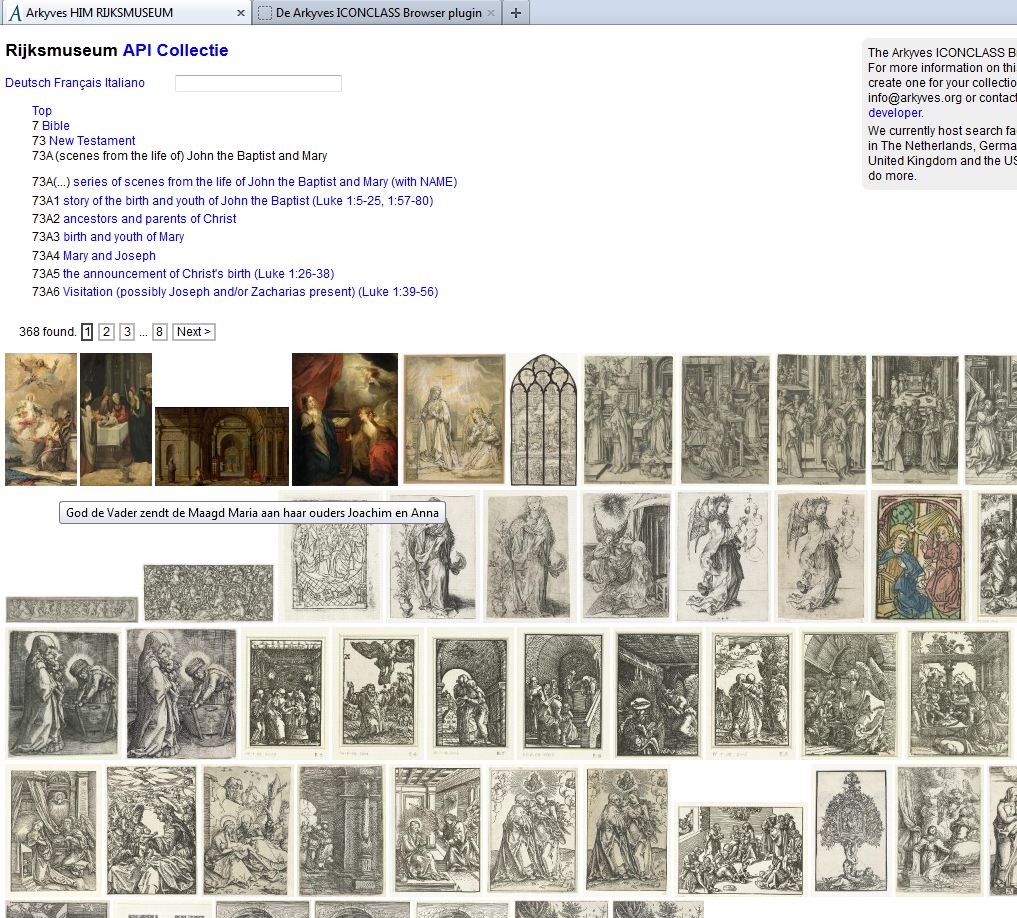The height and width of the screenshot is (918, 1017).
Task: Open the Annunciation painting with red curtain
Action: (x=345, y=419)
